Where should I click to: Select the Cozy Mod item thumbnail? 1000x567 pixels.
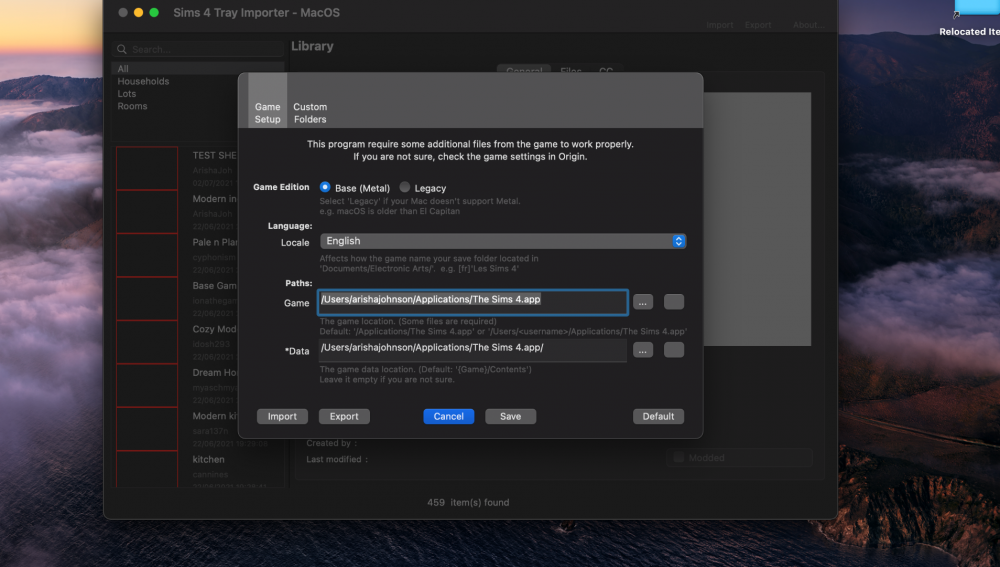click(x=147, y=342)
